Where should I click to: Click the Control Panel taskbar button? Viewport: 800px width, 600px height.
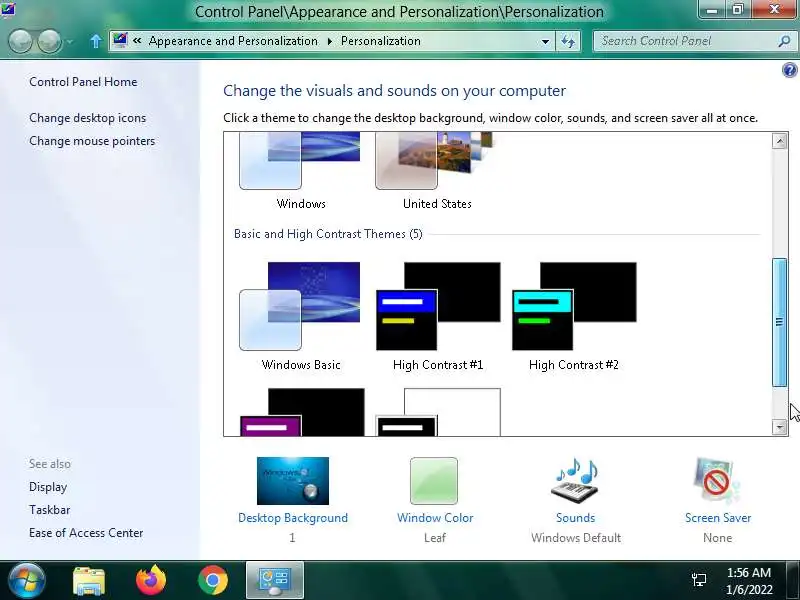point(275,580)
